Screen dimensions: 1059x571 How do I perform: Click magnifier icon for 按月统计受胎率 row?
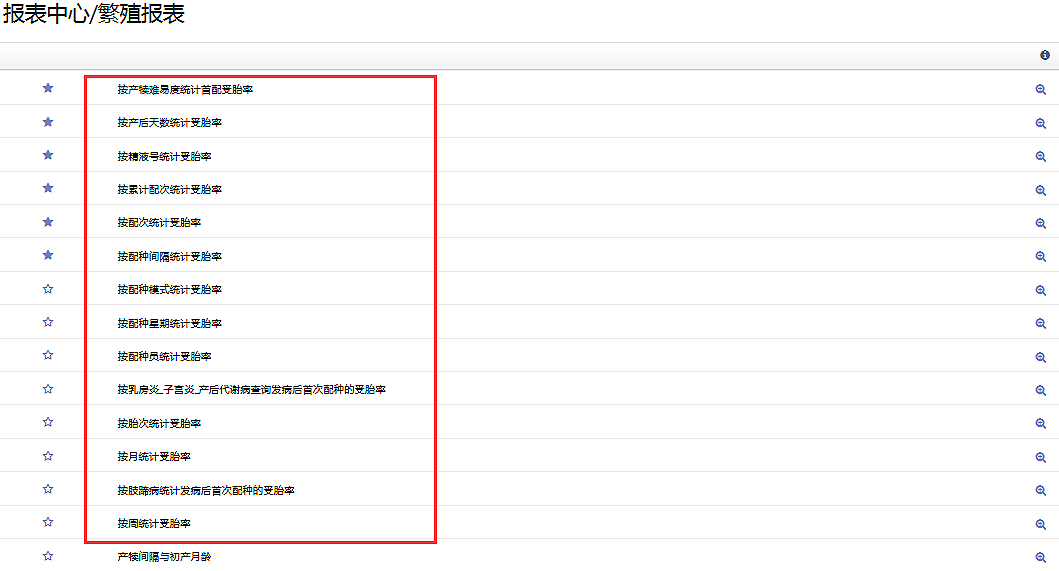tap(1041, 457)
